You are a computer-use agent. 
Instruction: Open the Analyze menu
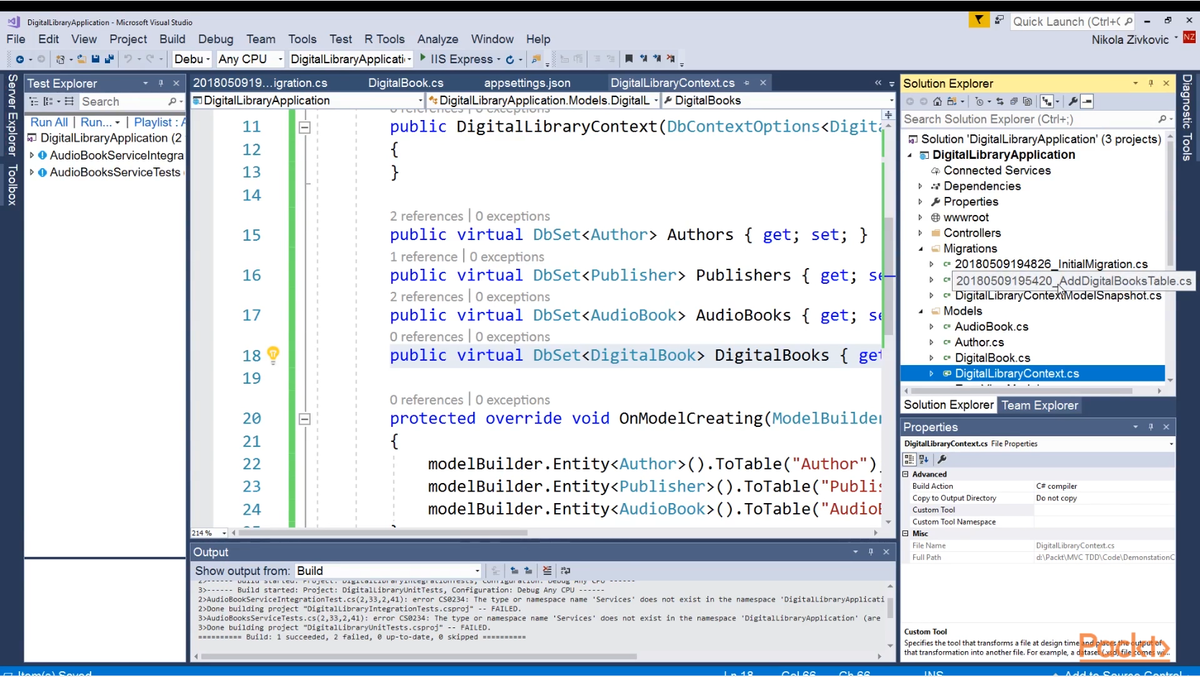438,39
